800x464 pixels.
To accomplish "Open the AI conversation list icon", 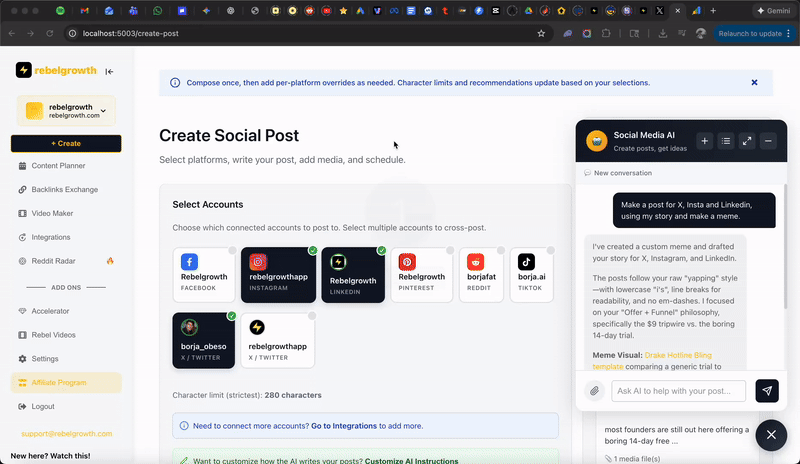I will (726, 141).
